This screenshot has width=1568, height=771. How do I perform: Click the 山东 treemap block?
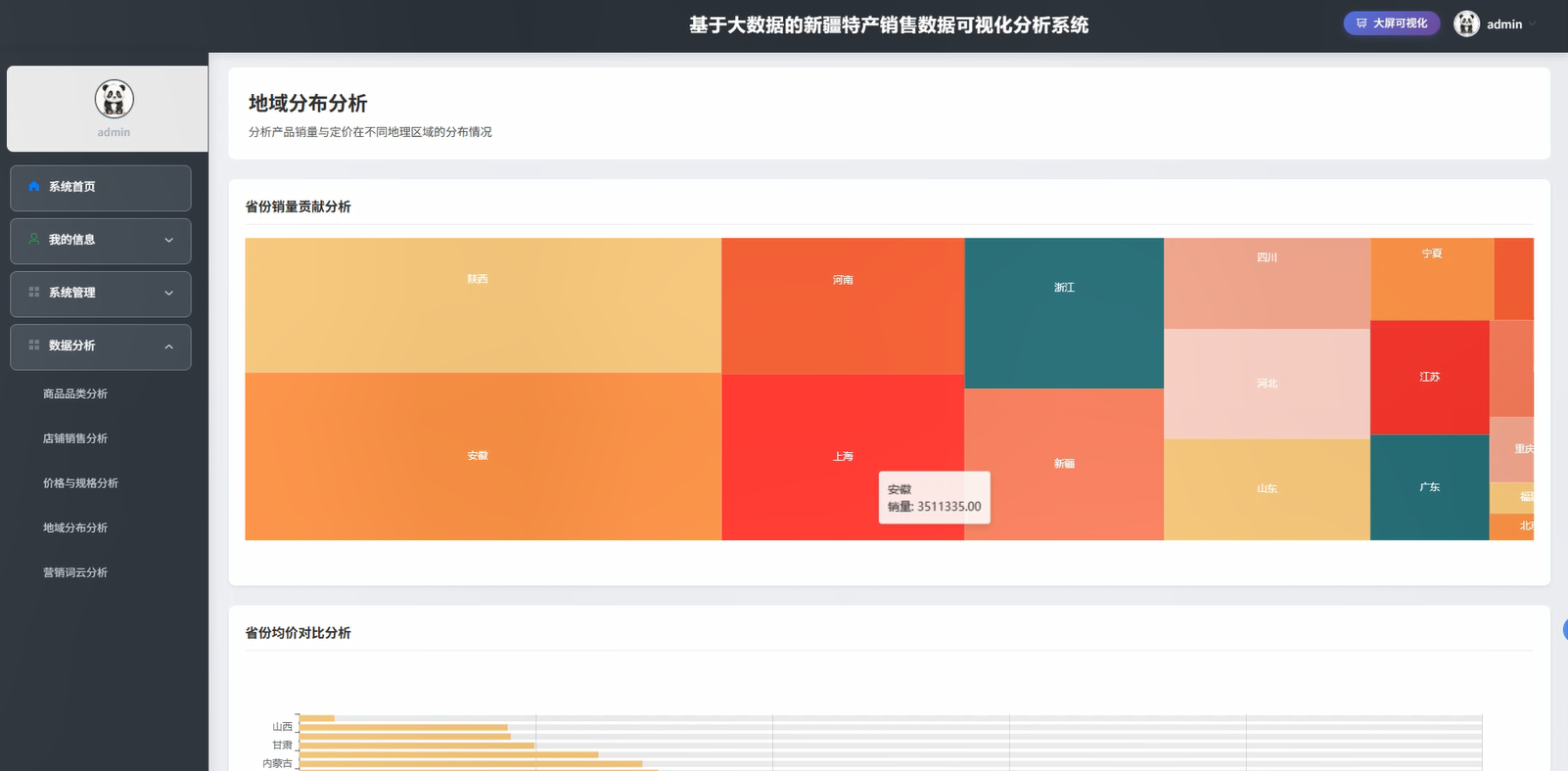[x=1267, y=489]
